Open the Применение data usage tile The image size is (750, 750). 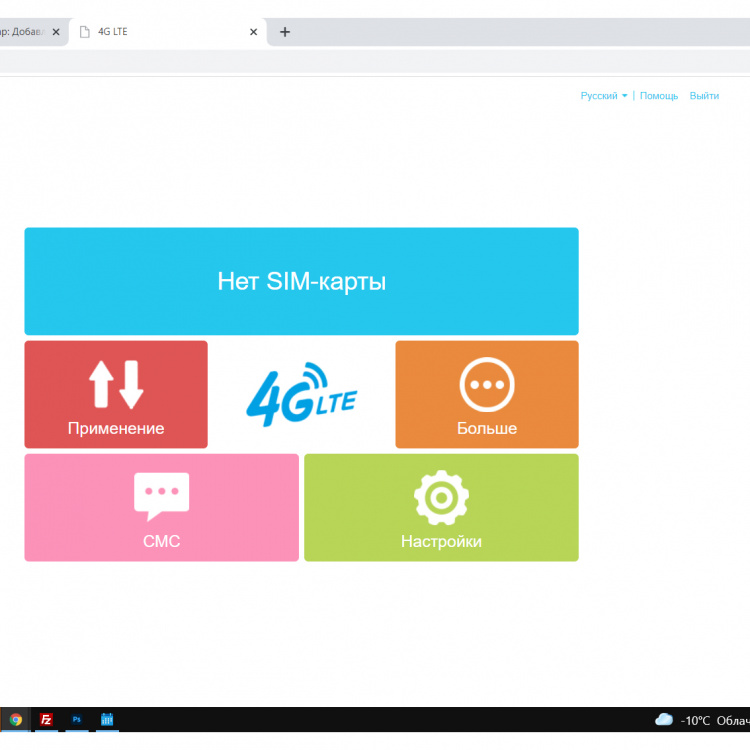pos(116,394)
